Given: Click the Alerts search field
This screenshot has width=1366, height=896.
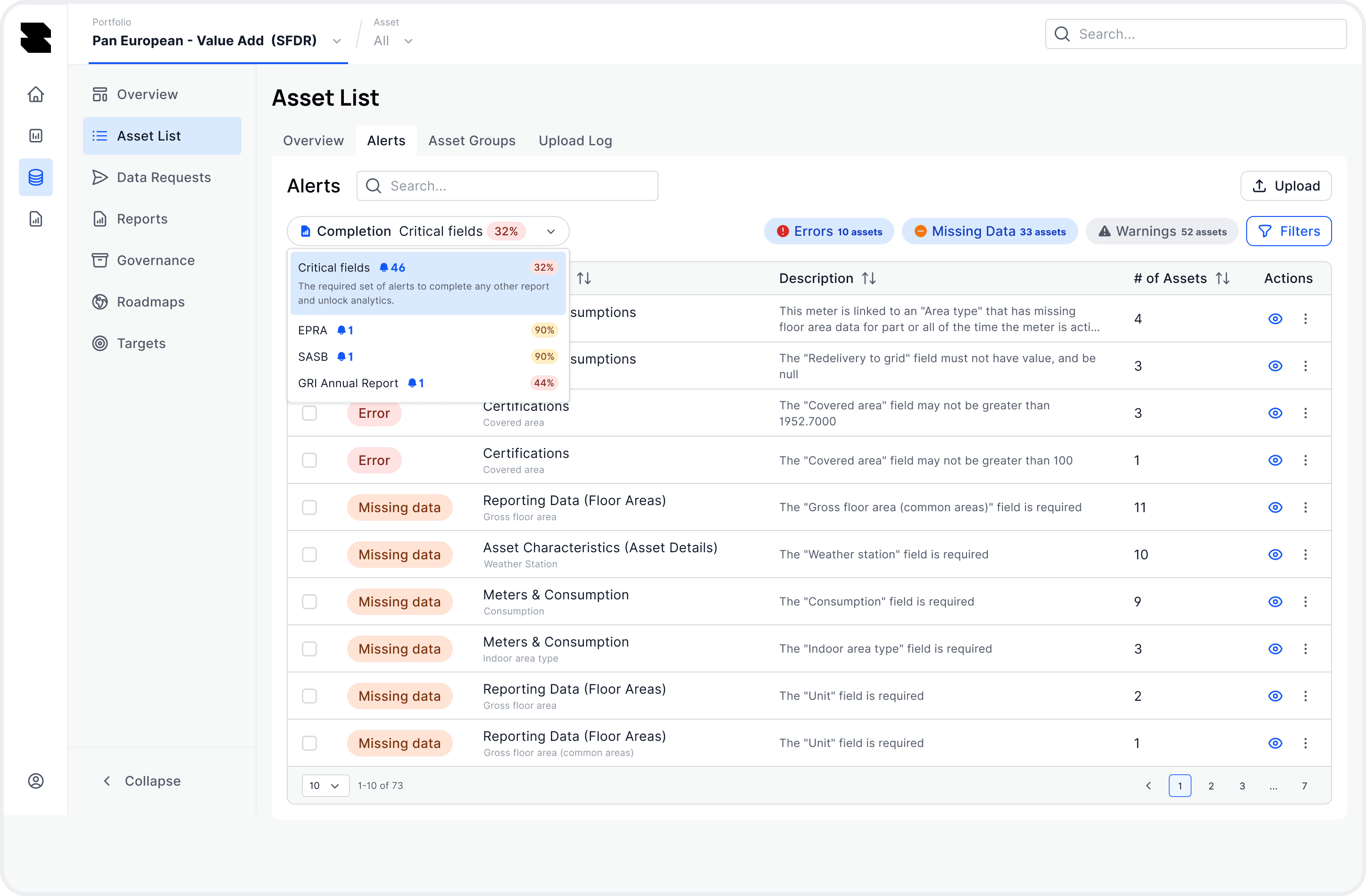Looking at the screenshot, I should click(x=508, y=186).
